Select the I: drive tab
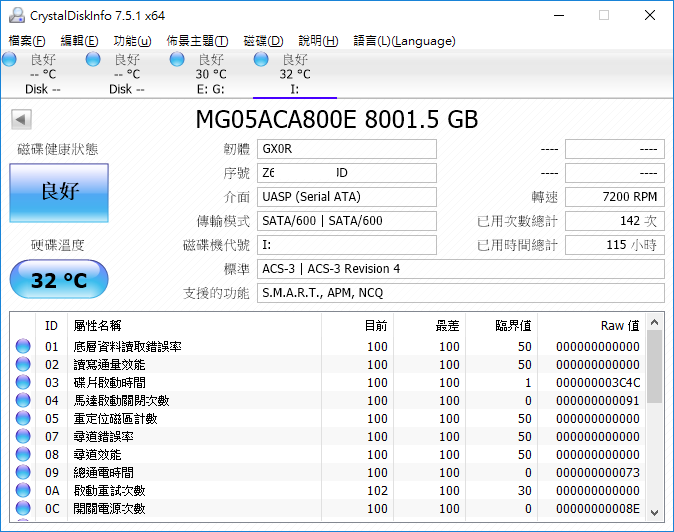This screenshot has height=532, width=674. click(295, 74)
